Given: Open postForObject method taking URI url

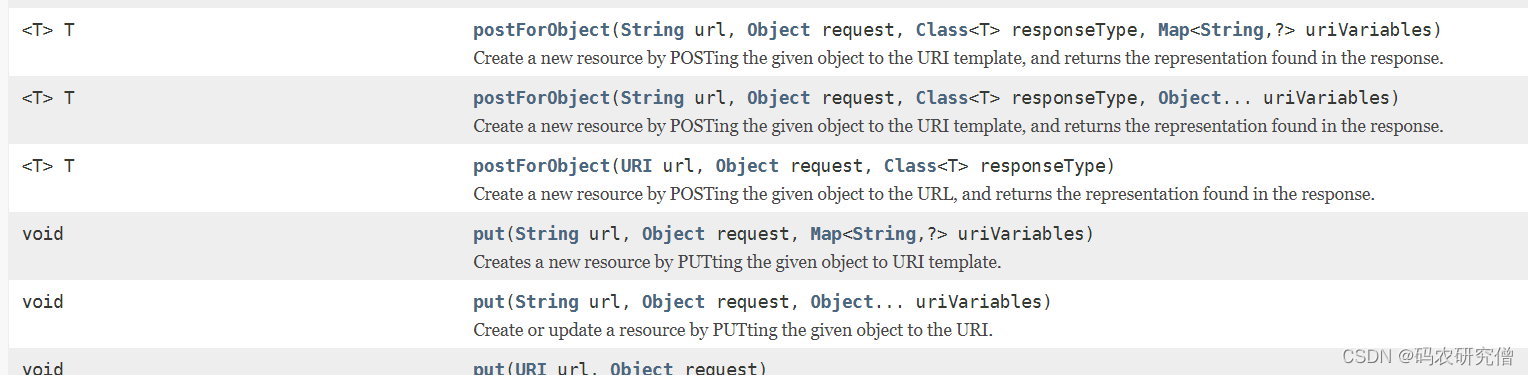Looking at the screenshot, I should 541,166.
